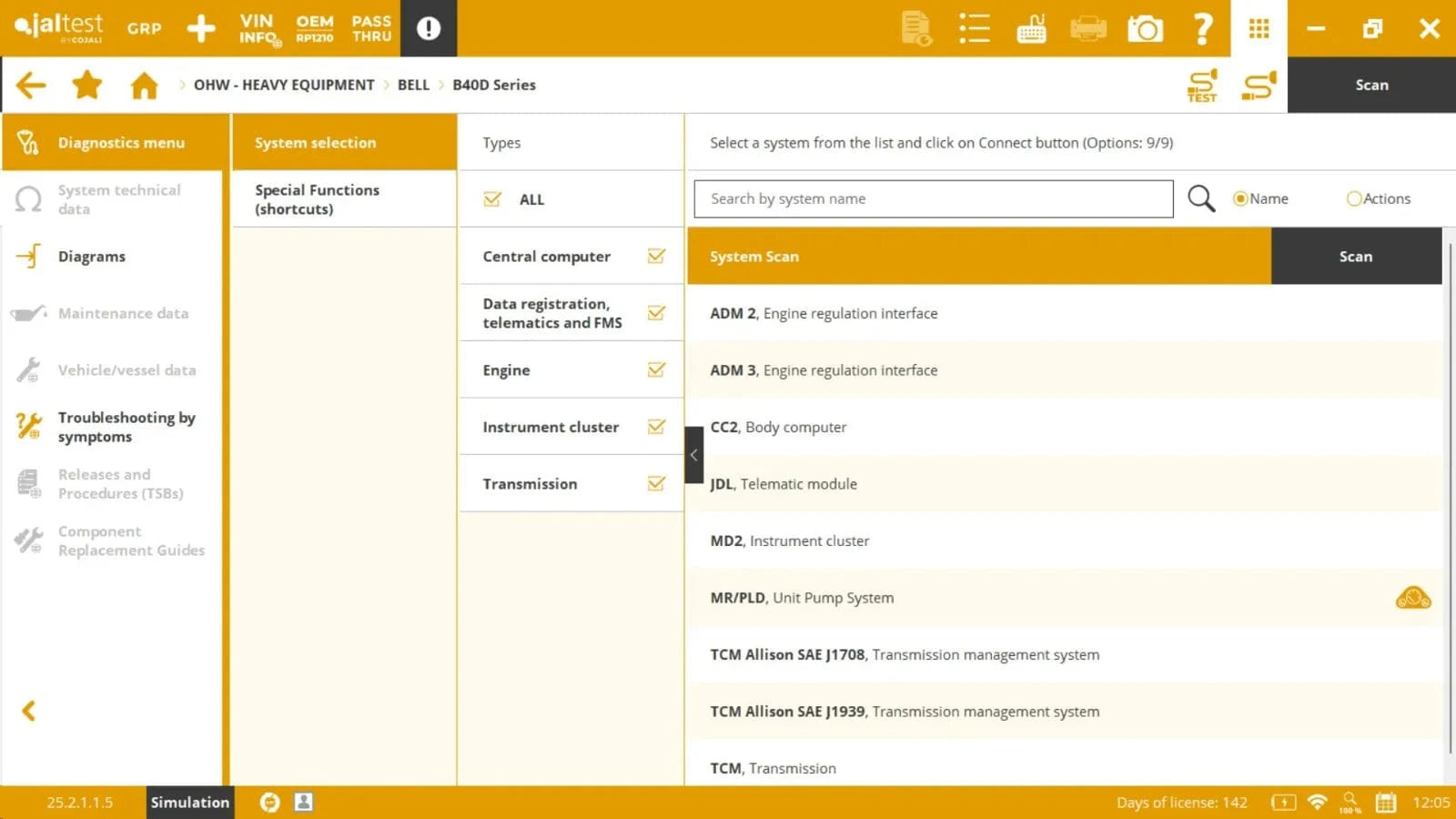Go back with the left arrow
The image size is (1456, 819).
pyautogui.click(x=31, y=85)
